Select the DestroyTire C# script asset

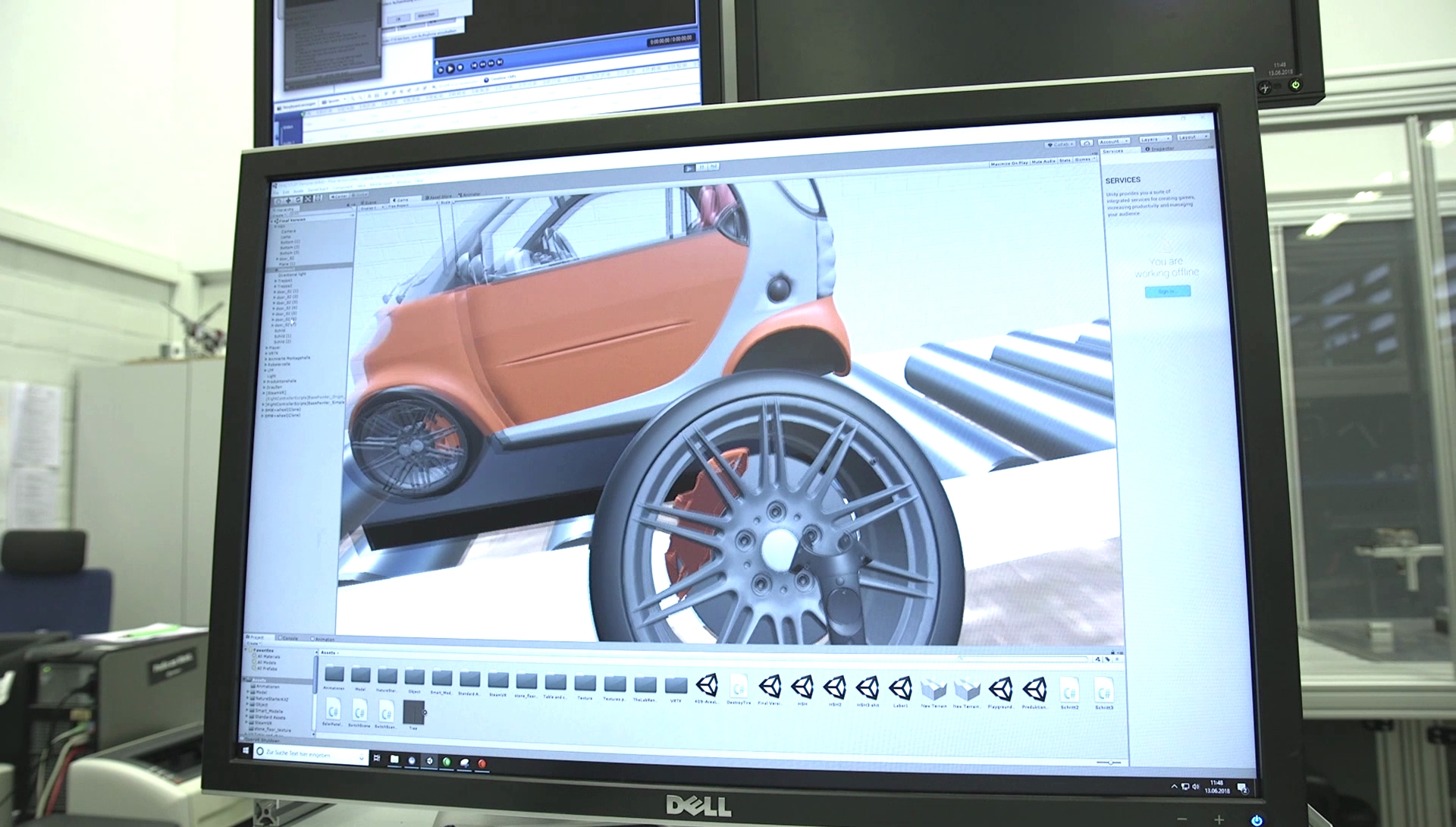pos(739,688)
